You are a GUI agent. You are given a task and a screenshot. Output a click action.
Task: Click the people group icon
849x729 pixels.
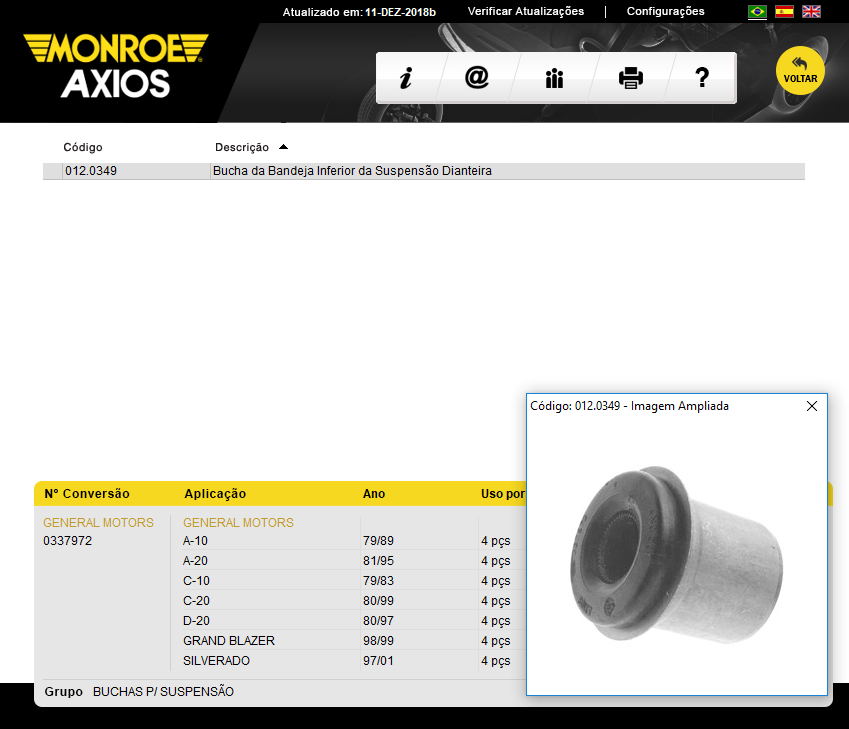point(554,78)
